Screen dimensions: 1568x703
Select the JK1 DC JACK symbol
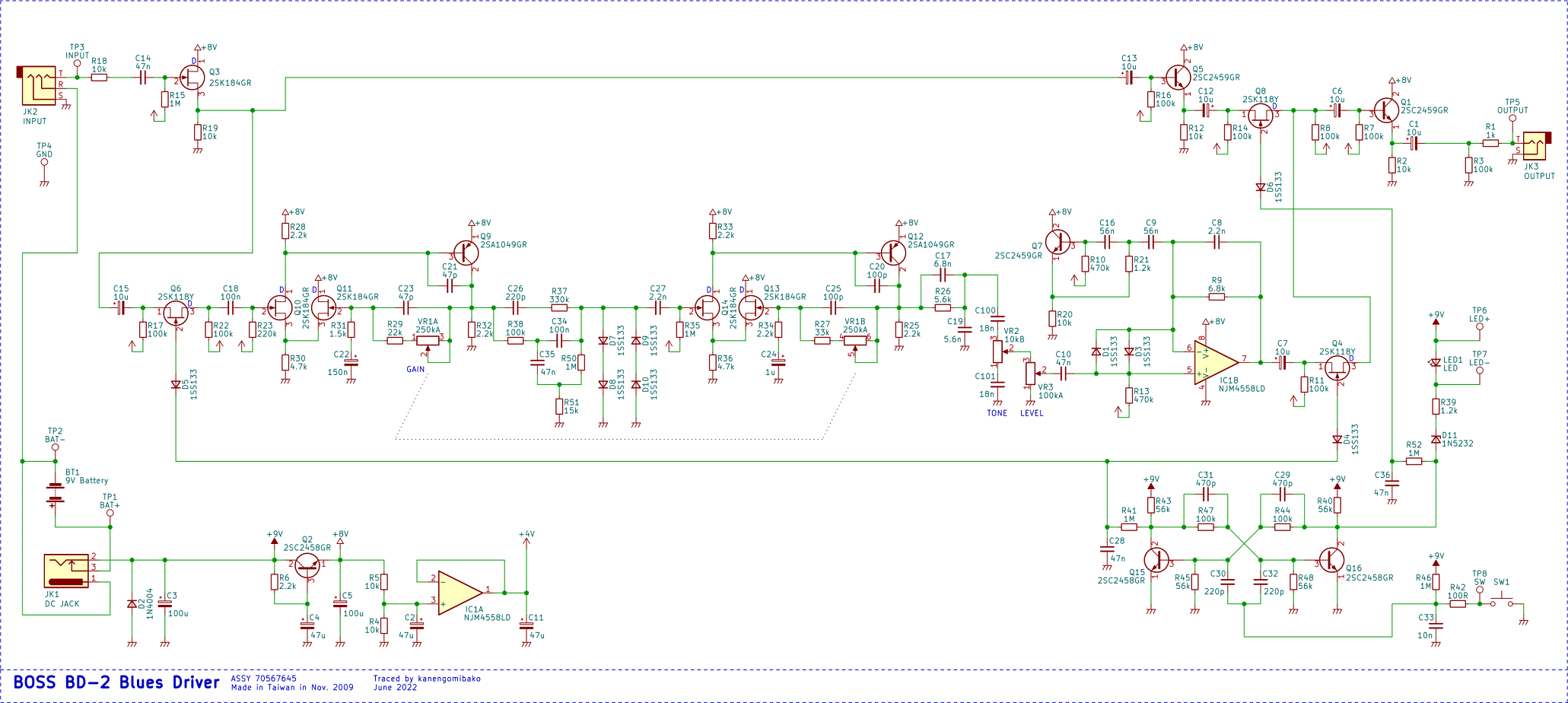(x=67, y=571)
